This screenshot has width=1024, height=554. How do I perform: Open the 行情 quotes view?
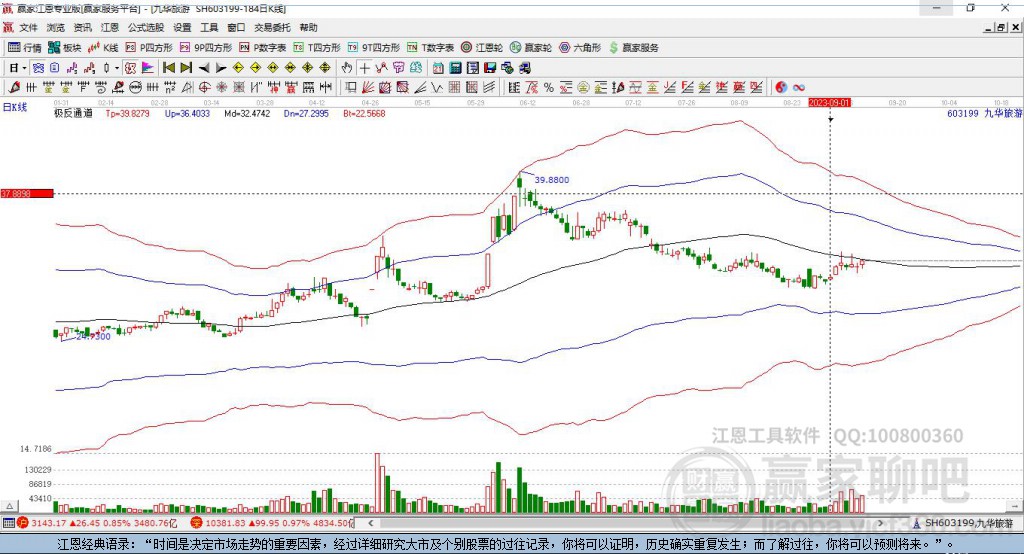tap(25, 48)
